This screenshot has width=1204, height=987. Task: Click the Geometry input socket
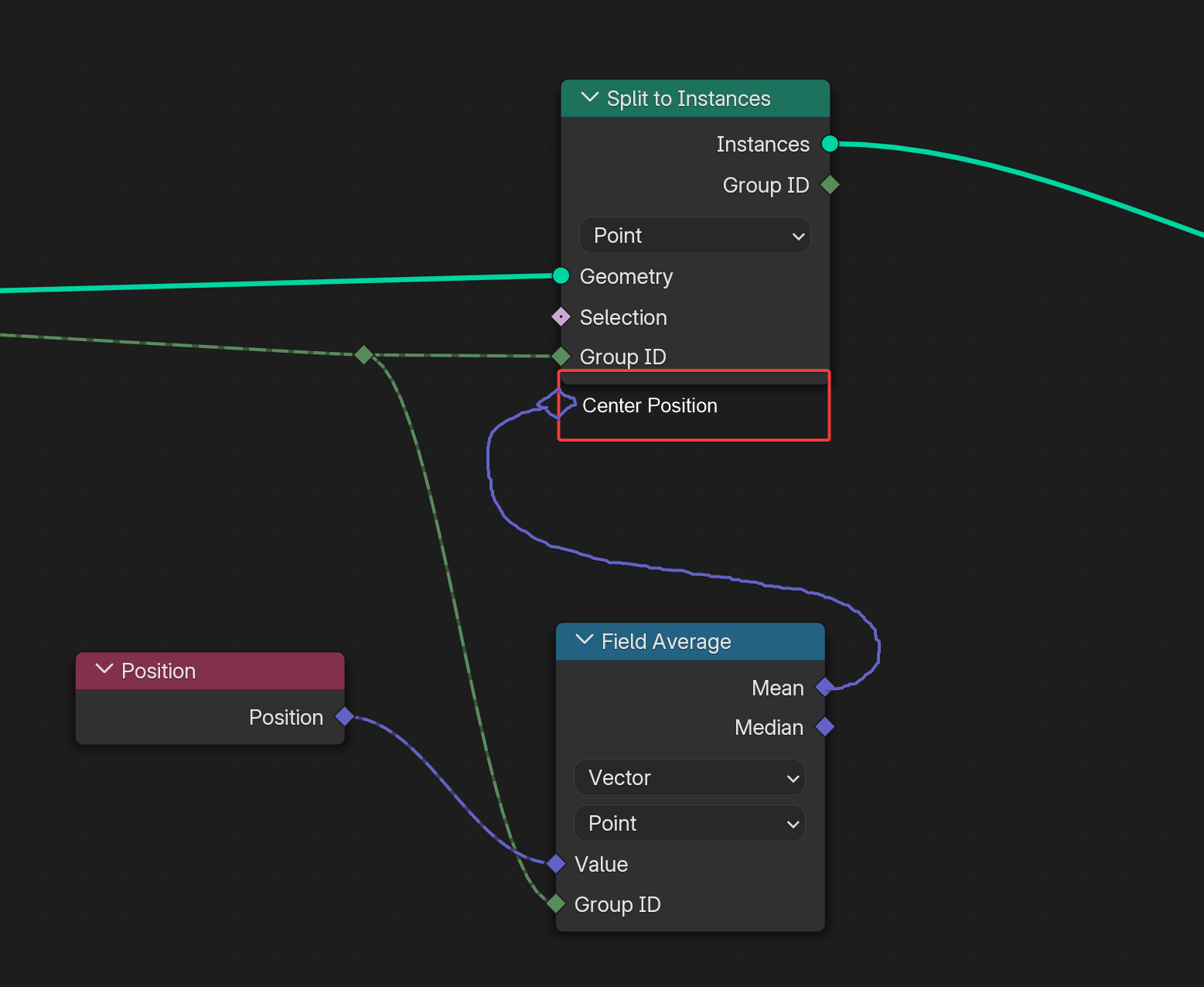click(561, 276)
